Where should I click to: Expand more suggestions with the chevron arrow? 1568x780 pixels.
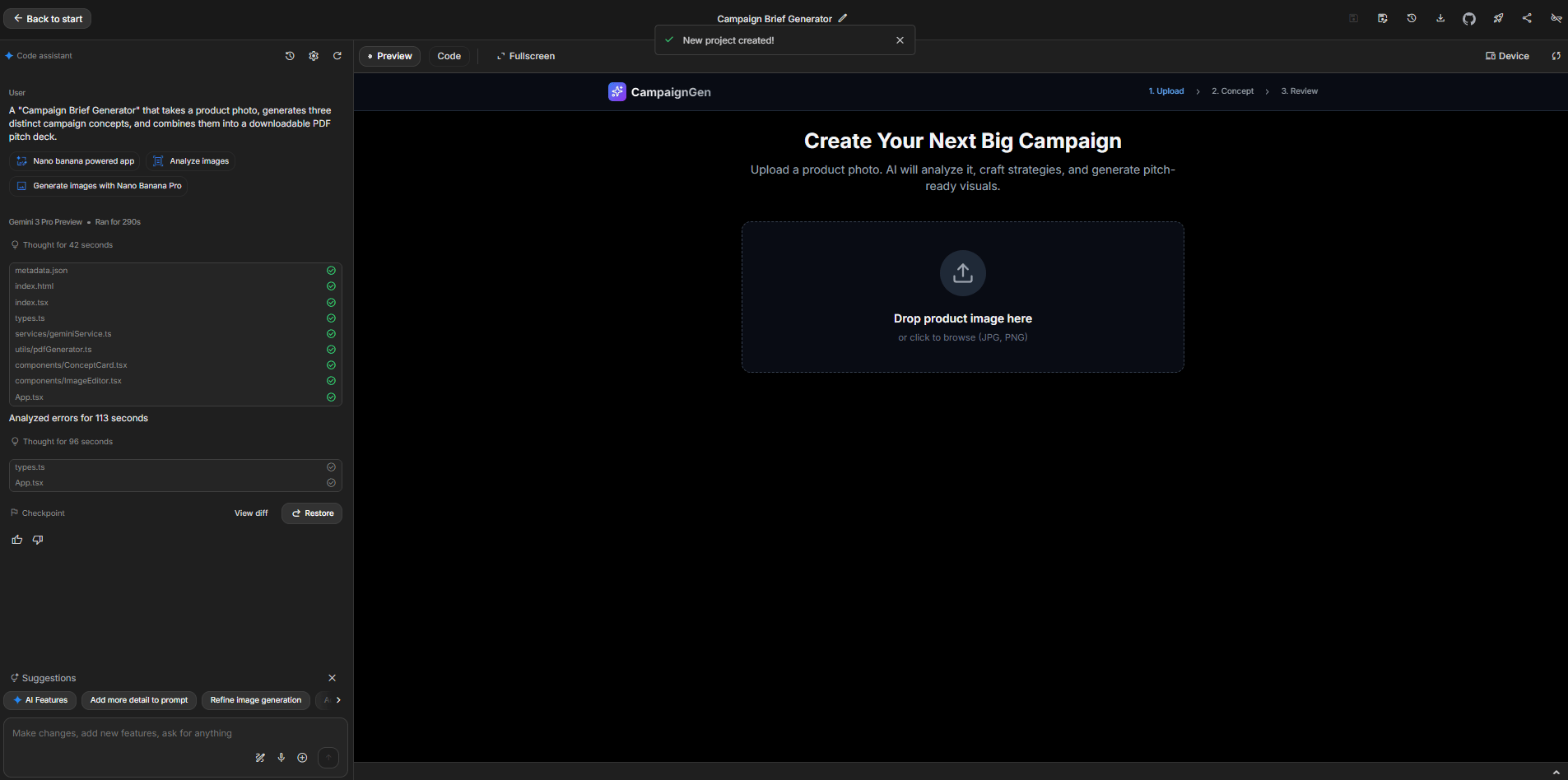[338, 700]
